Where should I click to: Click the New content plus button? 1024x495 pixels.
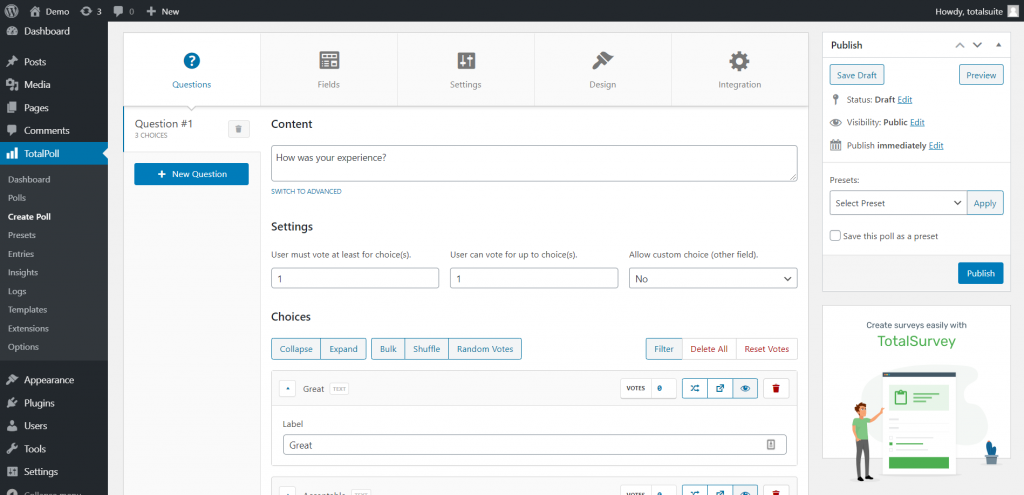[163, 11]
